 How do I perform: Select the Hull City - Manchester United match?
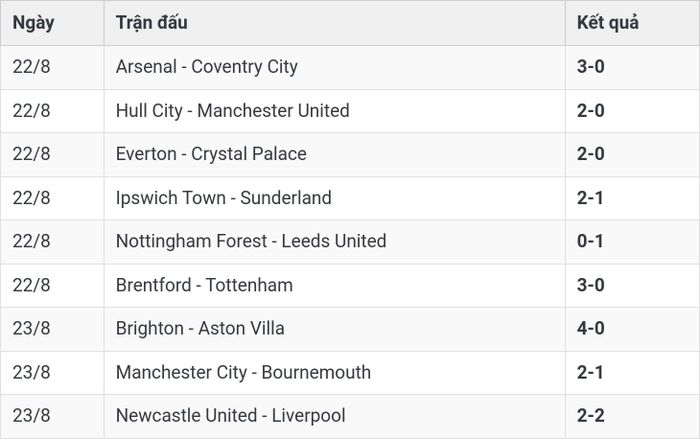click(x=233, y=111)
